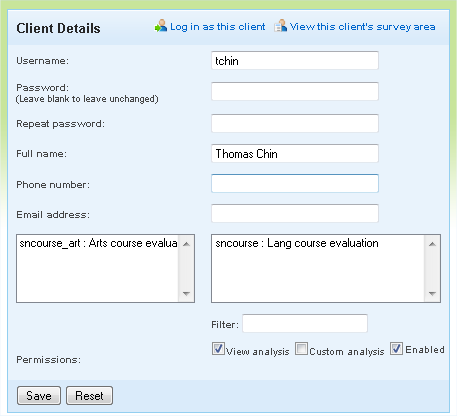This screenshot has height=416, width=457.
Task: Click down arrow of Lang course list scrollbar
Action: tap(432, 294)
